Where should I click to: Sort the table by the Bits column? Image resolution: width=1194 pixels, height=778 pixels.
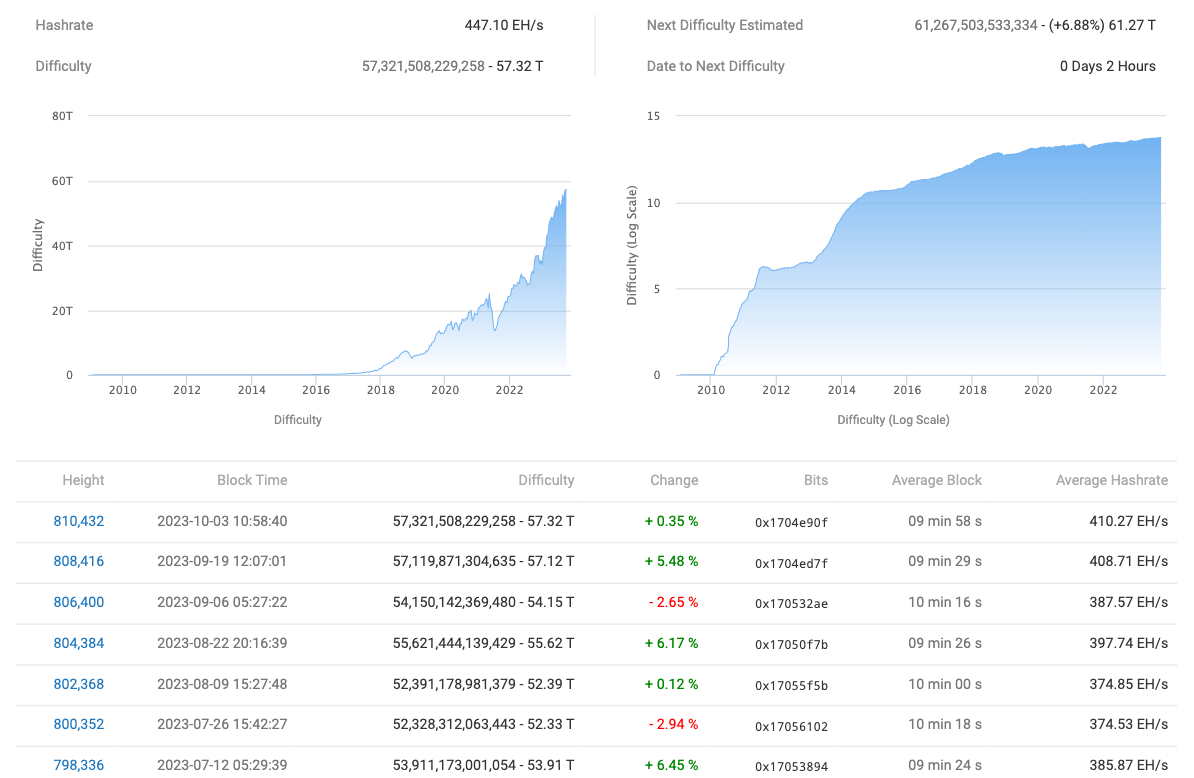816,480
